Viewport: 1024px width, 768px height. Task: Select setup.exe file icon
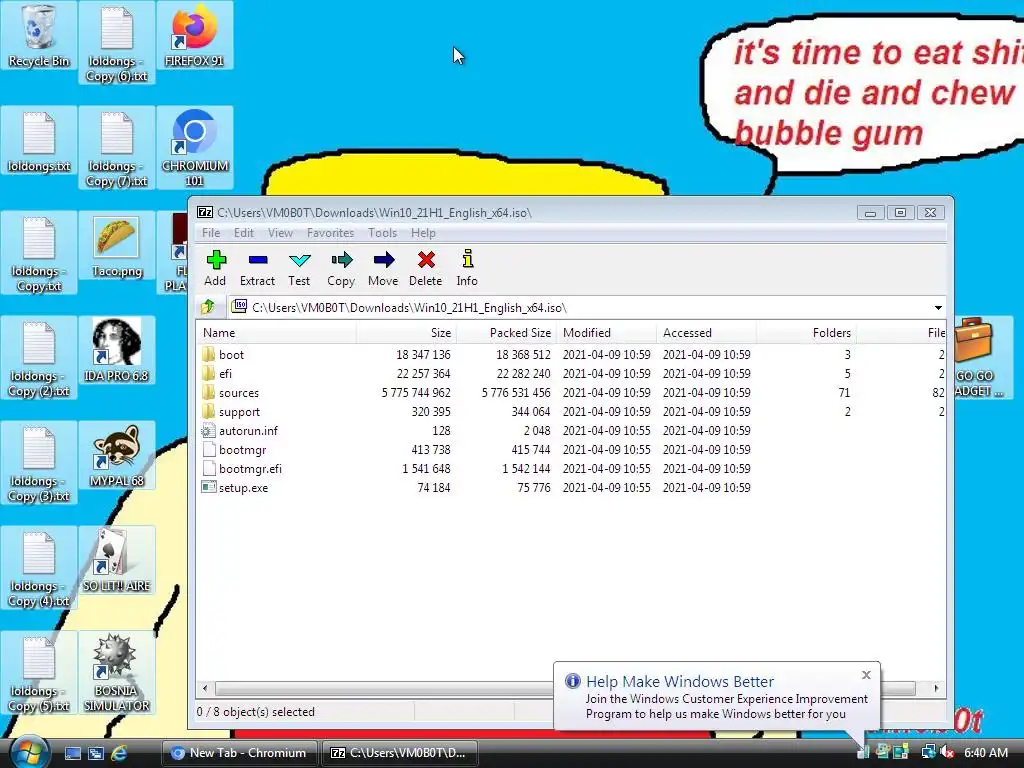208,487
